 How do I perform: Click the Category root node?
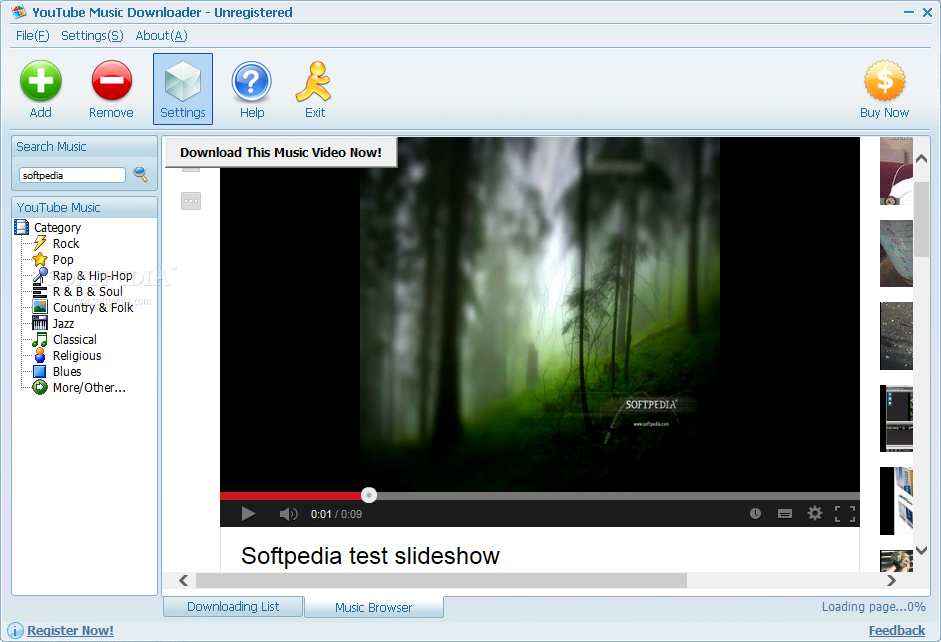pyautogui.click(x=57, y=227)
